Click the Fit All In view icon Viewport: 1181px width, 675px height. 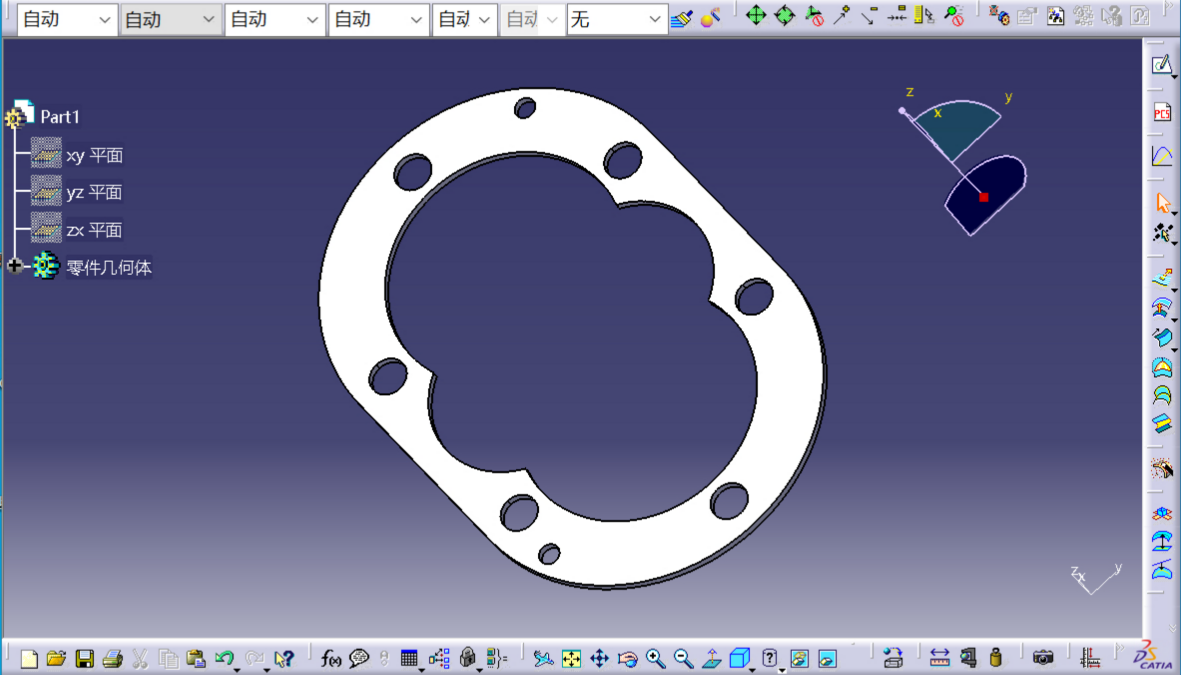571,658
